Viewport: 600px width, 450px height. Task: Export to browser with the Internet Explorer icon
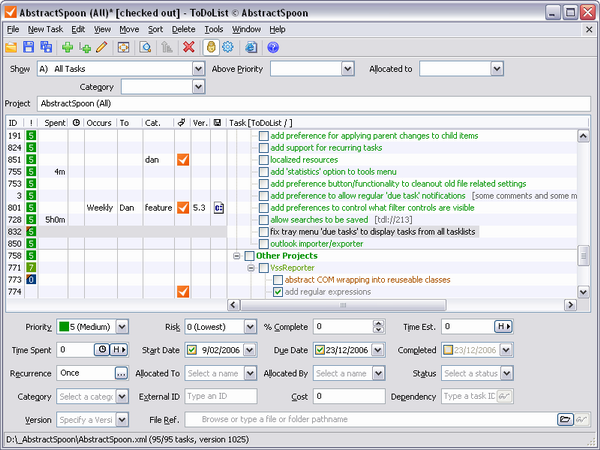(x=251, y=47)
